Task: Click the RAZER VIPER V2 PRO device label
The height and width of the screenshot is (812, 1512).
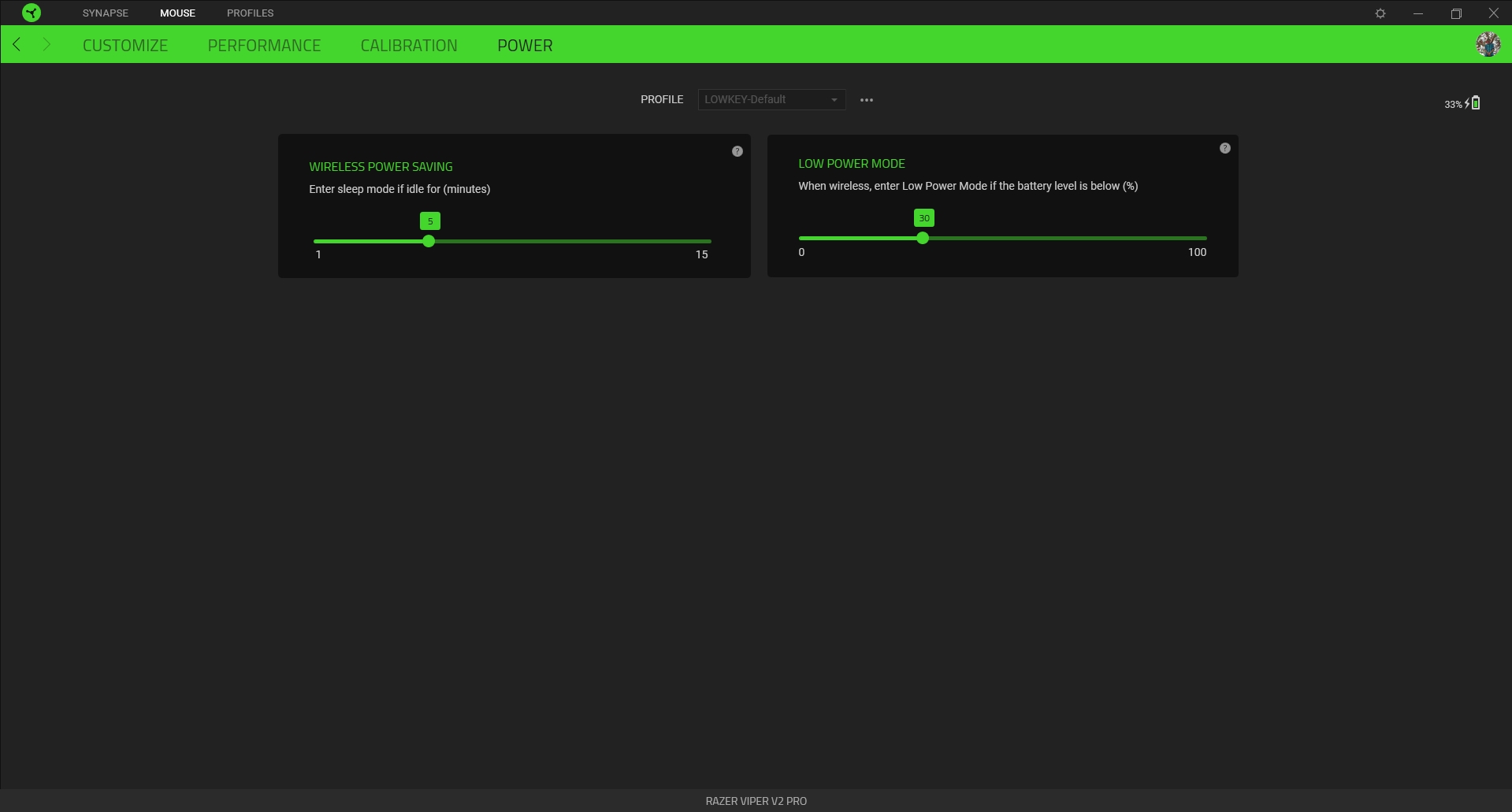Action: [x=756, y=801]
